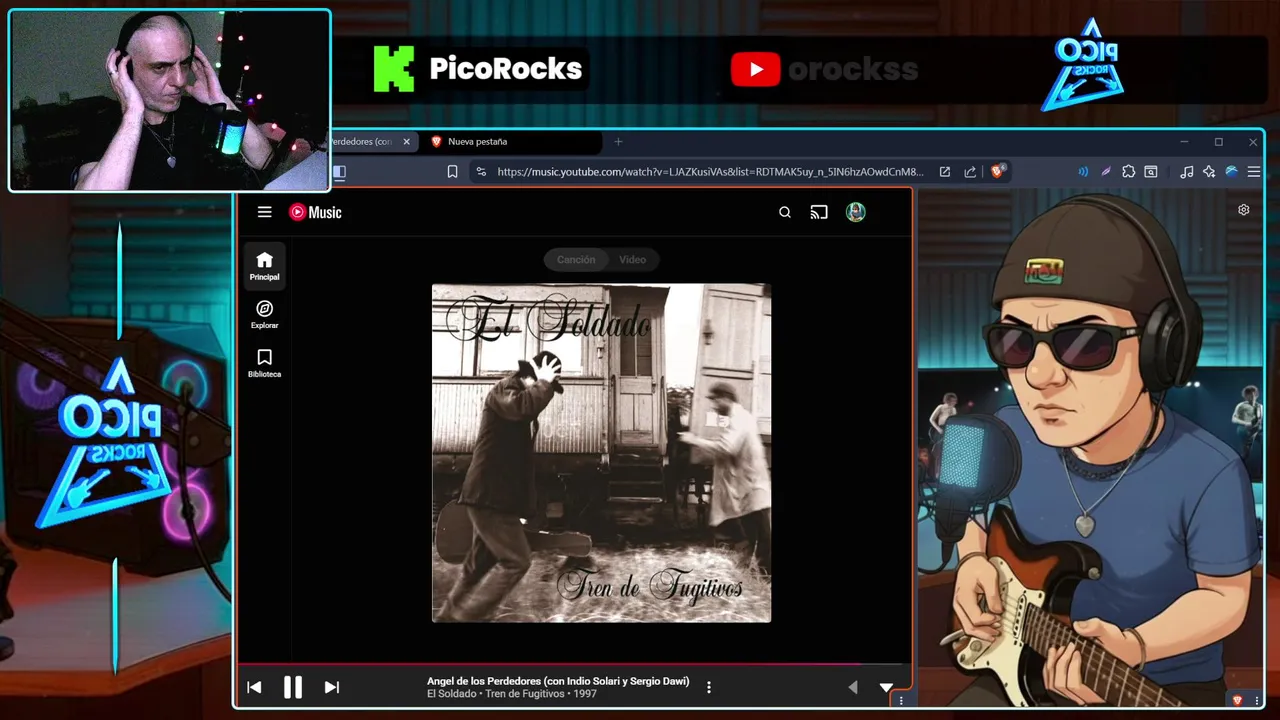
Task: Skip to previous track
Action: tap(254, 687)
